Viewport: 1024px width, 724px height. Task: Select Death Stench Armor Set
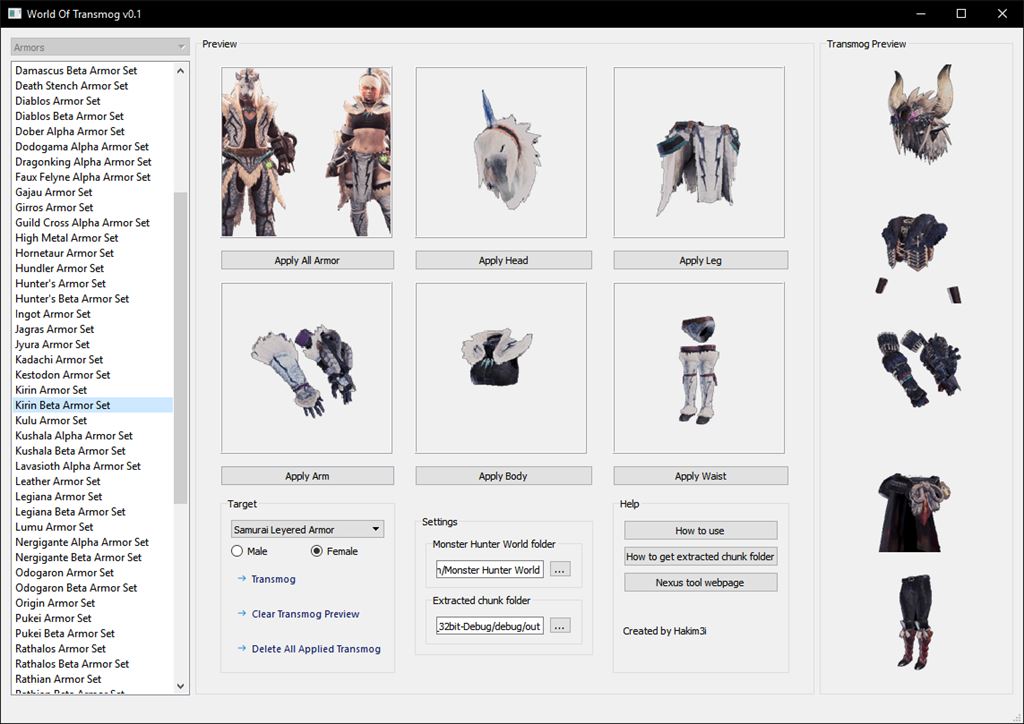click(72, 86)
